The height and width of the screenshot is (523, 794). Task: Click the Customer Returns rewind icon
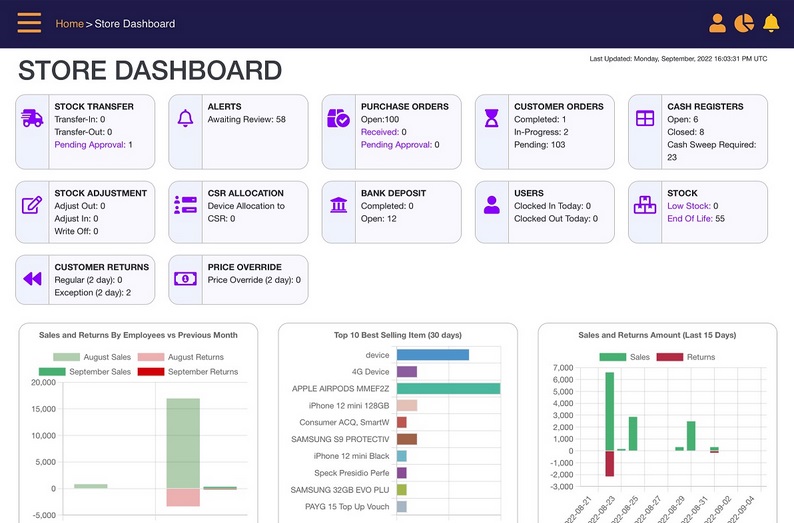pos(32,279)
